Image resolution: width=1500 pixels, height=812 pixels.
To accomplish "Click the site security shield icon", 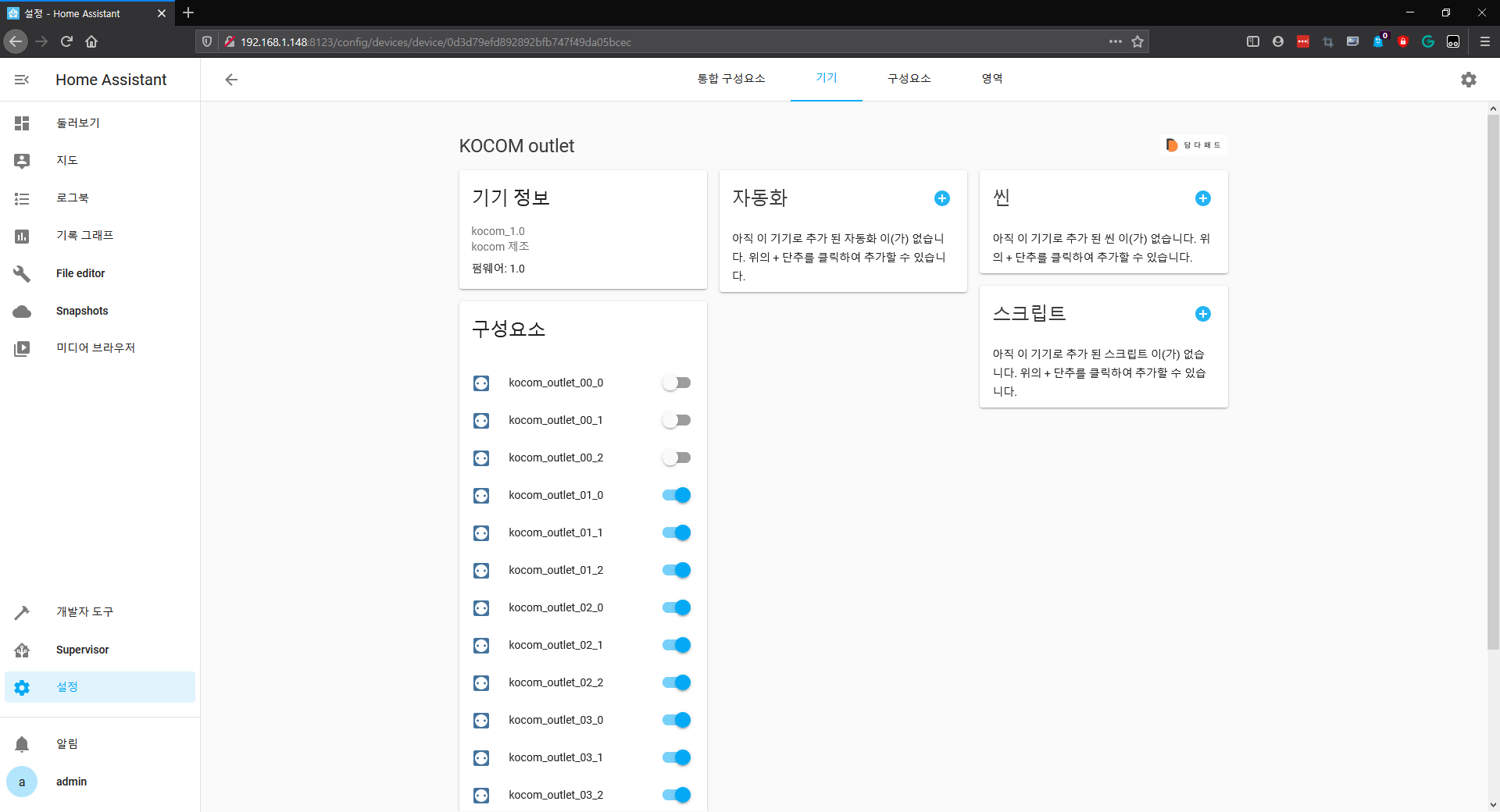I will (207, 41).
